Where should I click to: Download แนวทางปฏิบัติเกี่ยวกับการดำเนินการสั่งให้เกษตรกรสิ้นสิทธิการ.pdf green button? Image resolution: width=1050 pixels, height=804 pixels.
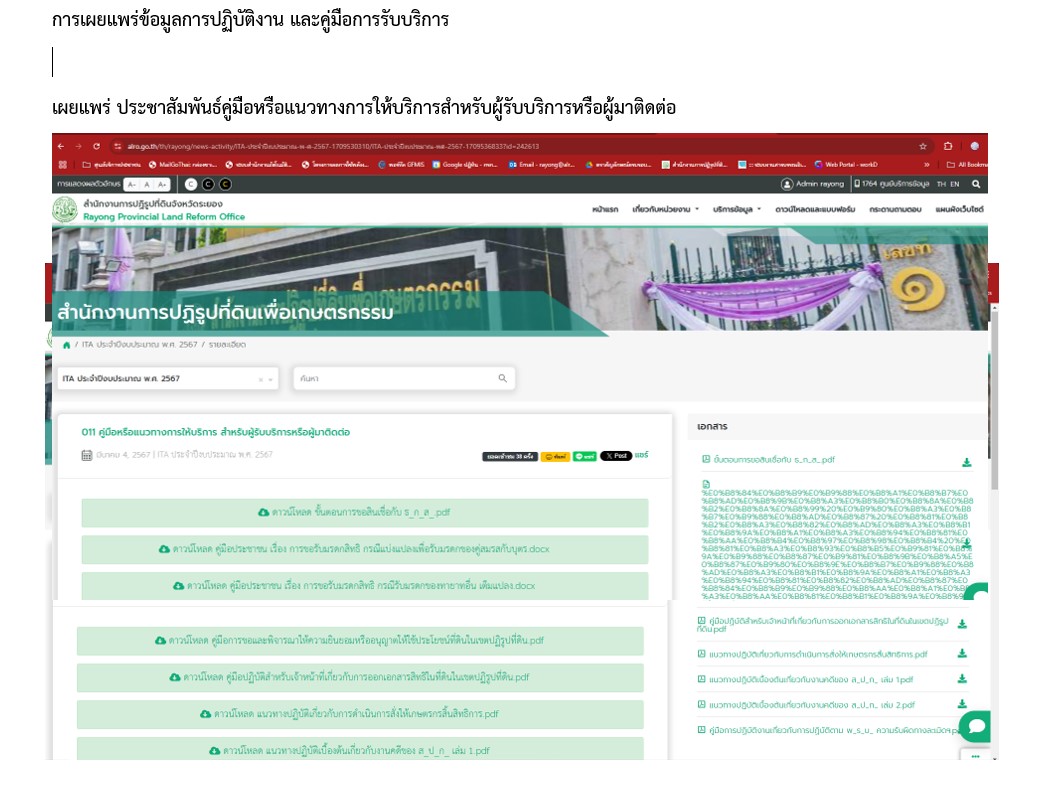click(360, 714)
